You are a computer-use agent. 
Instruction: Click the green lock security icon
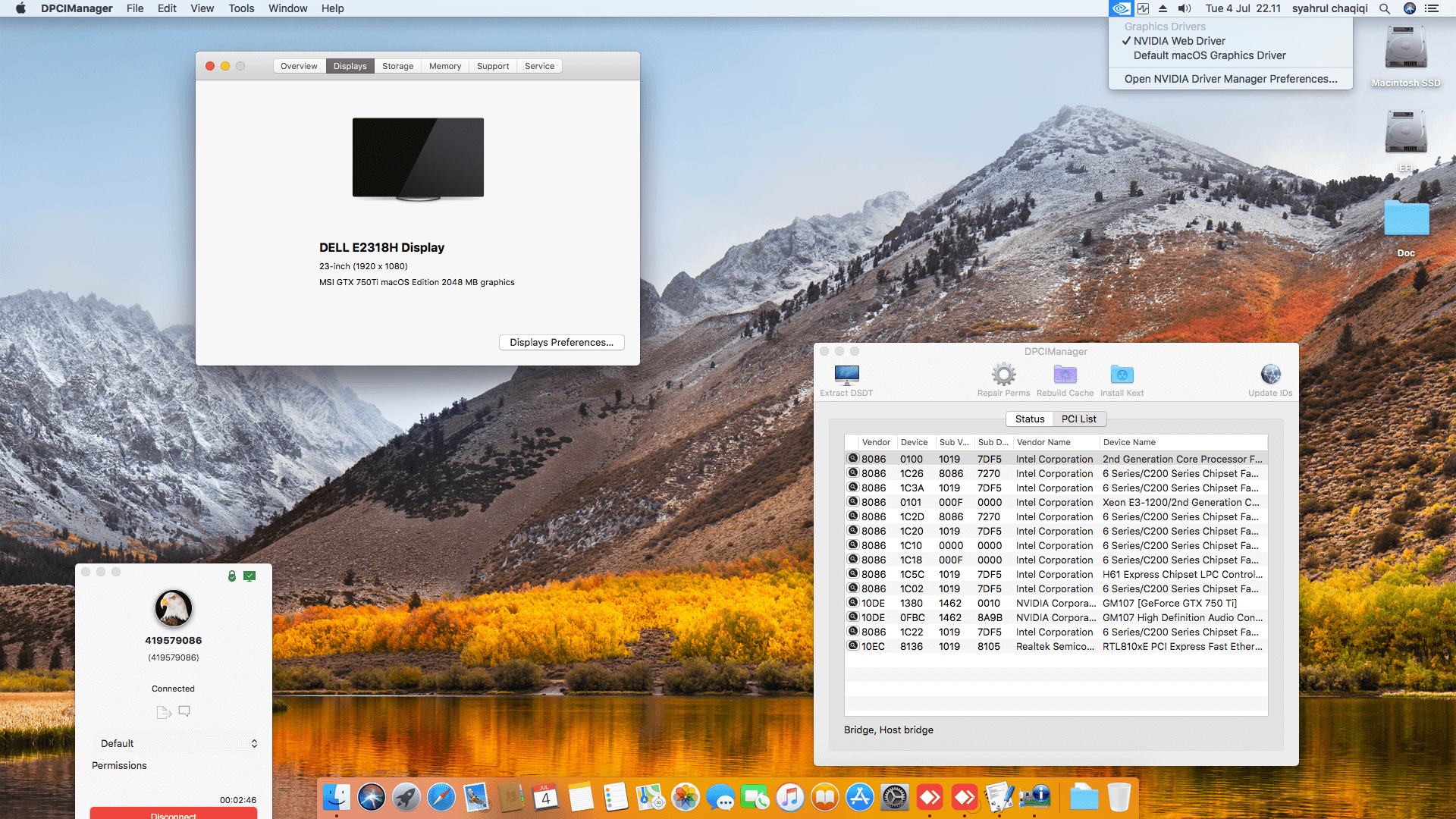click(x=232, y=576)
